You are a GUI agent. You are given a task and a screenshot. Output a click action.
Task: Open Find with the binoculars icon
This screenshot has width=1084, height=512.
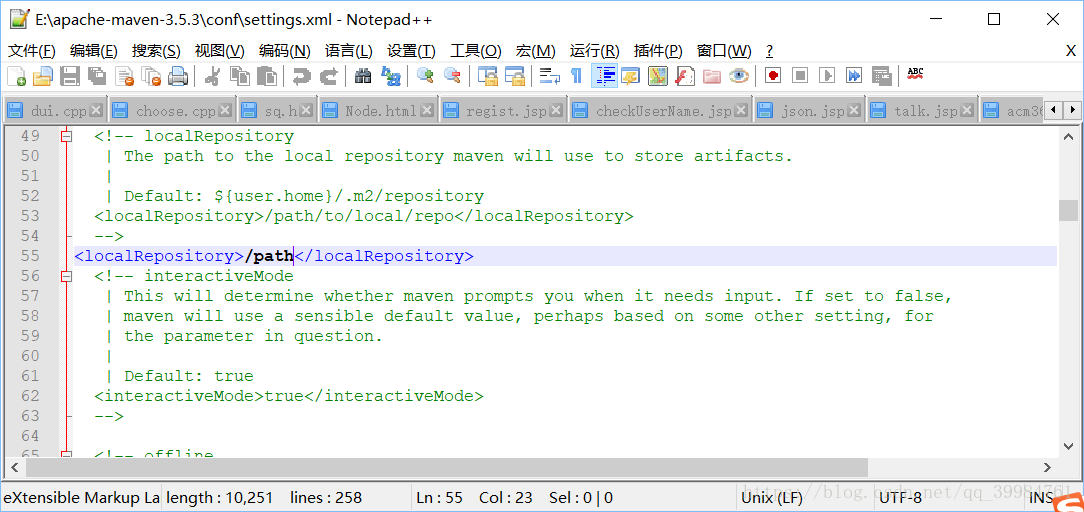(363, 75)
